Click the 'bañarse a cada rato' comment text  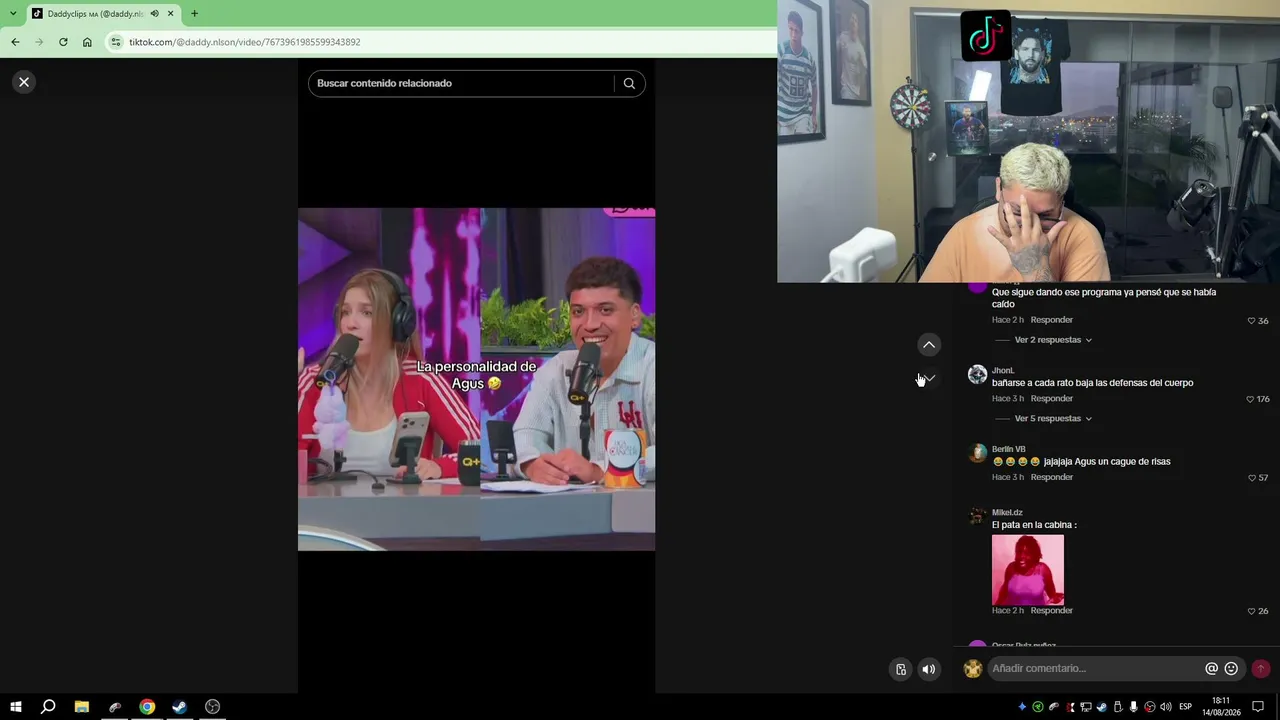(x=1092, y=383)
